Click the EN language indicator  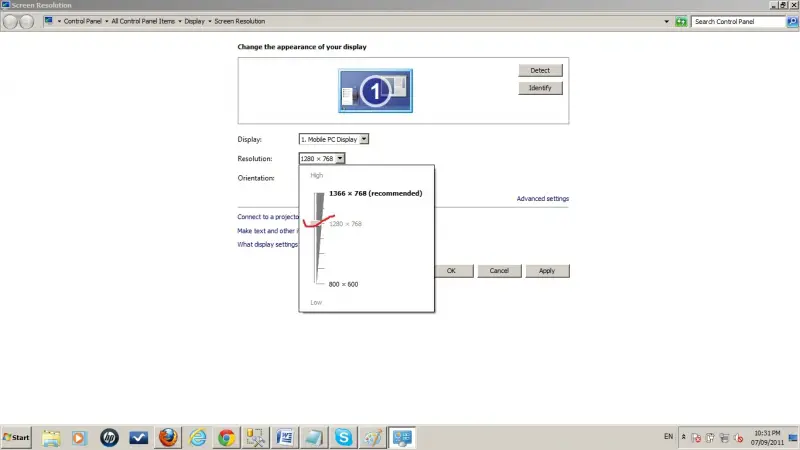(668, 437)
